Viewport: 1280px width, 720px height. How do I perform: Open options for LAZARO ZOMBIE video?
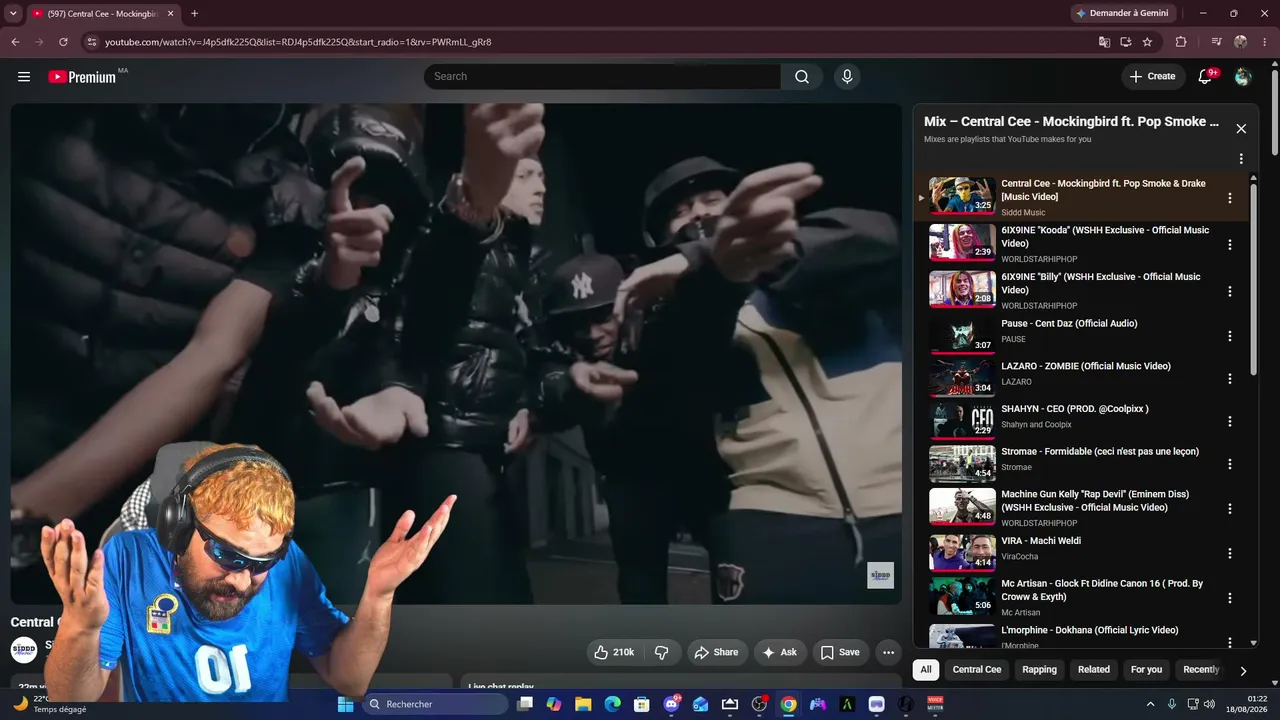tap(1230, 379)
